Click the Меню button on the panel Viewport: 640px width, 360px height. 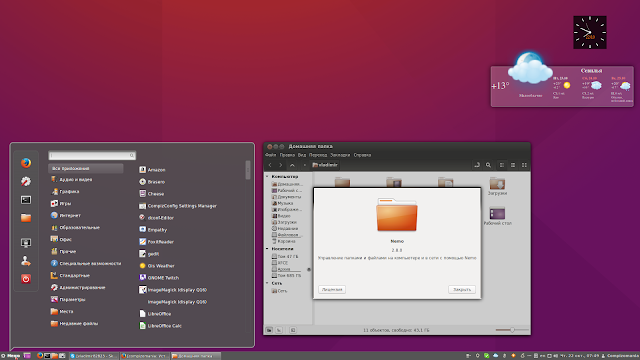[11, 356]
